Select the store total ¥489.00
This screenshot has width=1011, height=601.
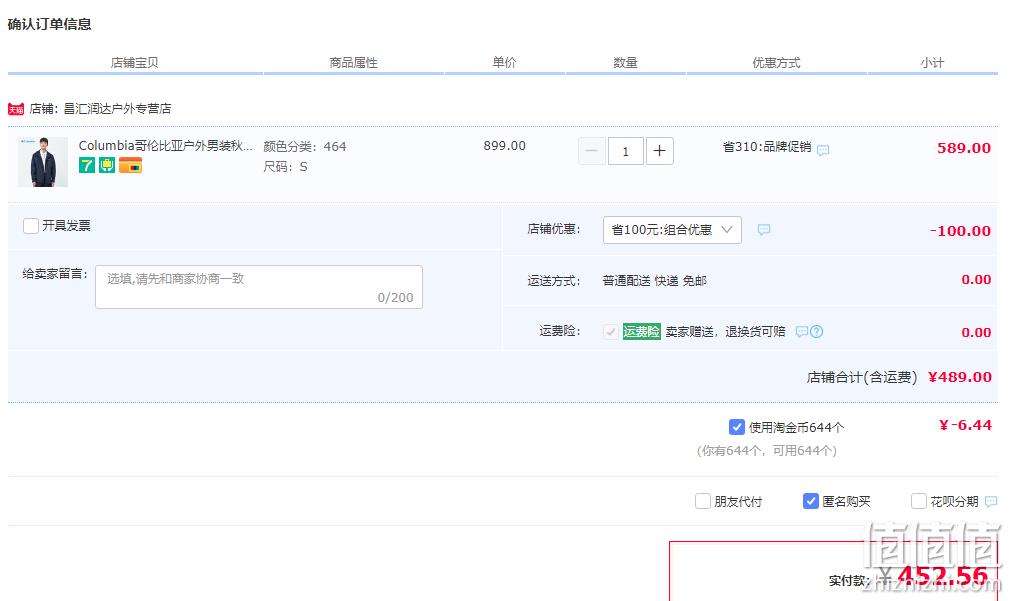click(x=959, y=377)
